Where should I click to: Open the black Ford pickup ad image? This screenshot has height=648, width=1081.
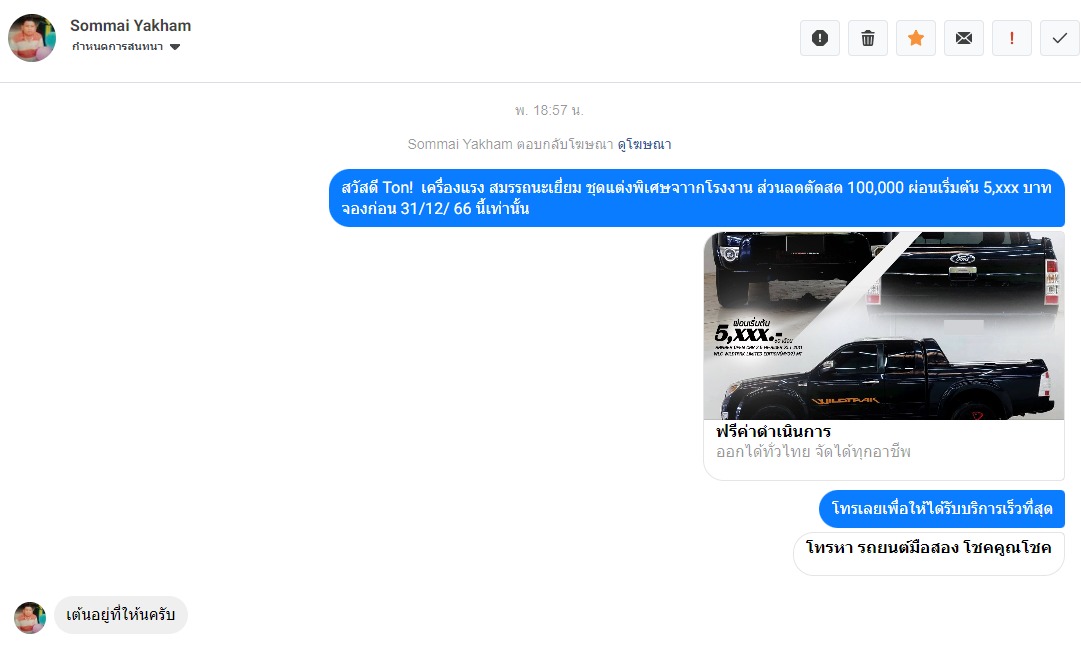click(x=884, y=325)
